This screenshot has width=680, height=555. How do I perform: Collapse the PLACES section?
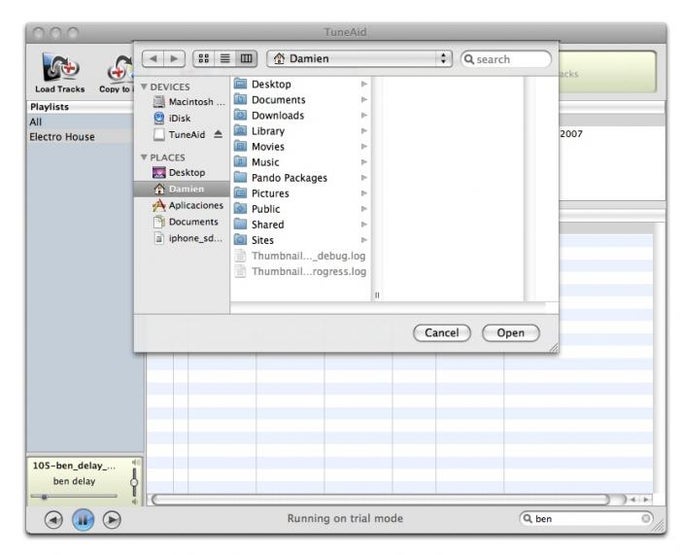pos(144,157)
